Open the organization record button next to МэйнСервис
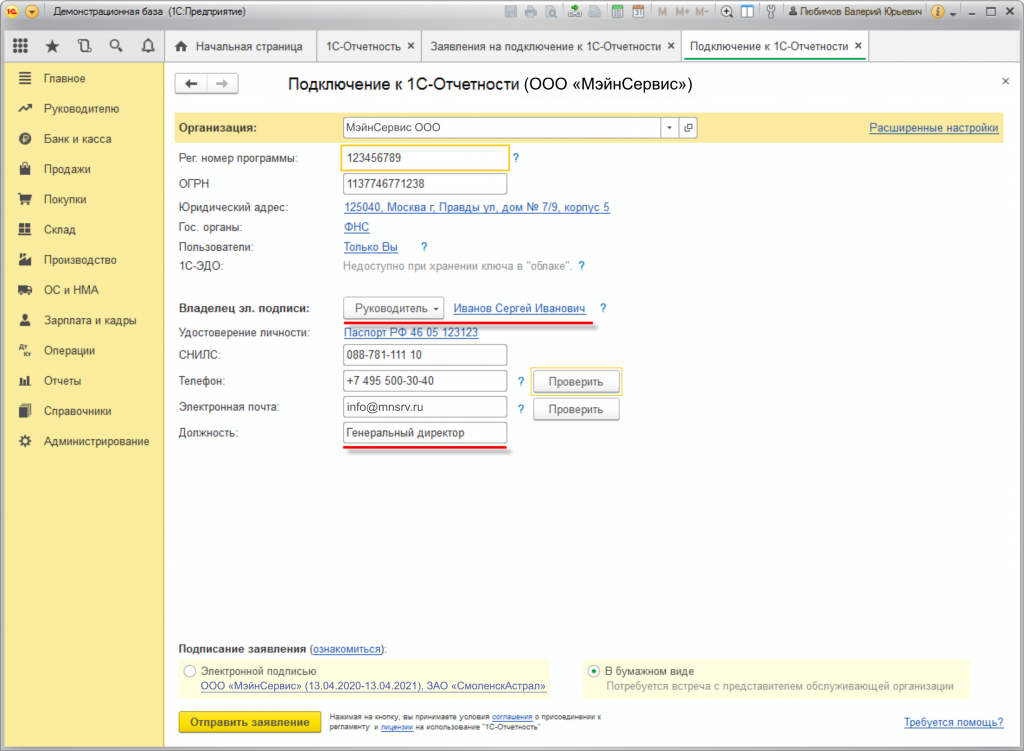The height and width of the screenshot is (751, 1024). pyautogui.click(x=688, y=128)
